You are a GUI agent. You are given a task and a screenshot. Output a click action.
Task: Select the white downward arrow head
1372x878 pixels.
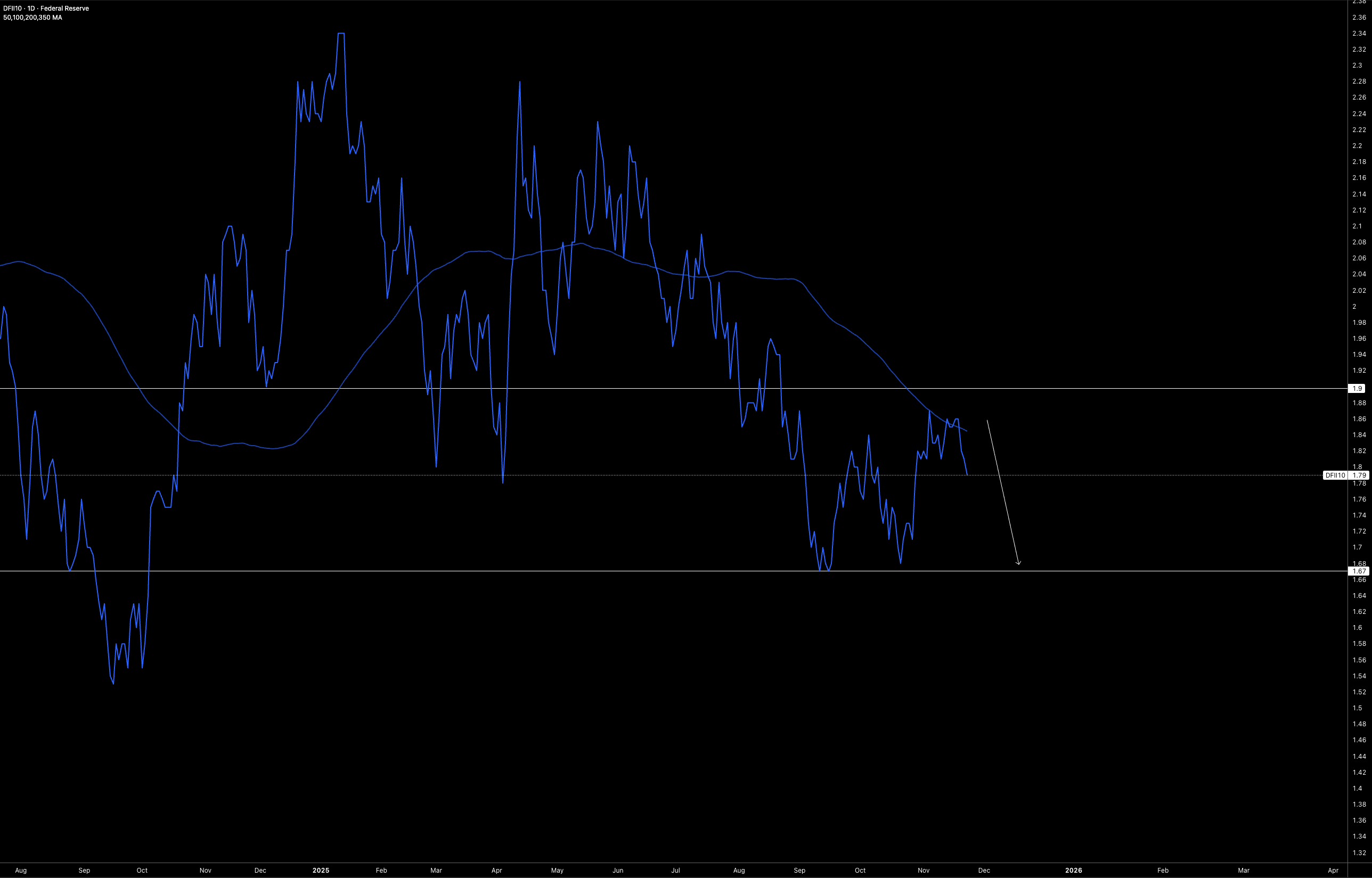(1018, 563)
